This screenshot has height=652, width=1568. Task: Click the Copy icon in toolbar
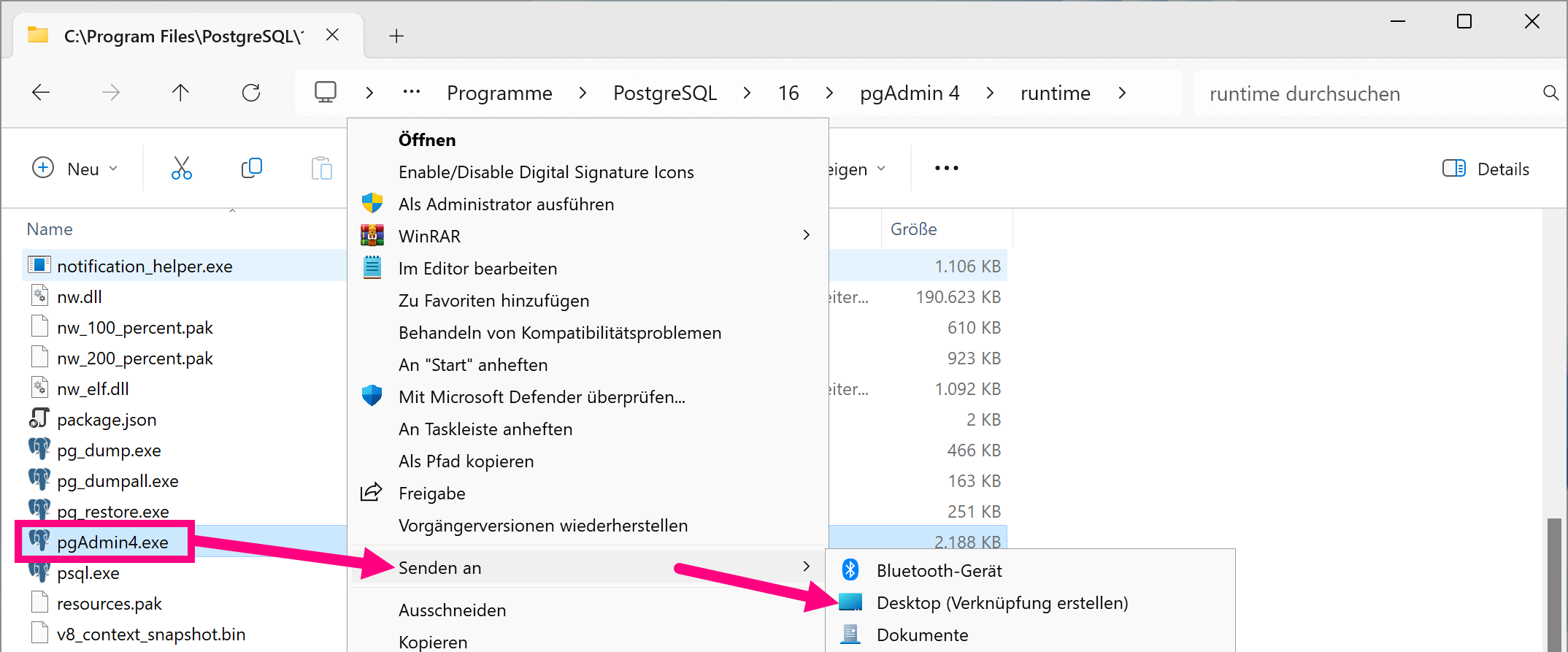[251, 169]
